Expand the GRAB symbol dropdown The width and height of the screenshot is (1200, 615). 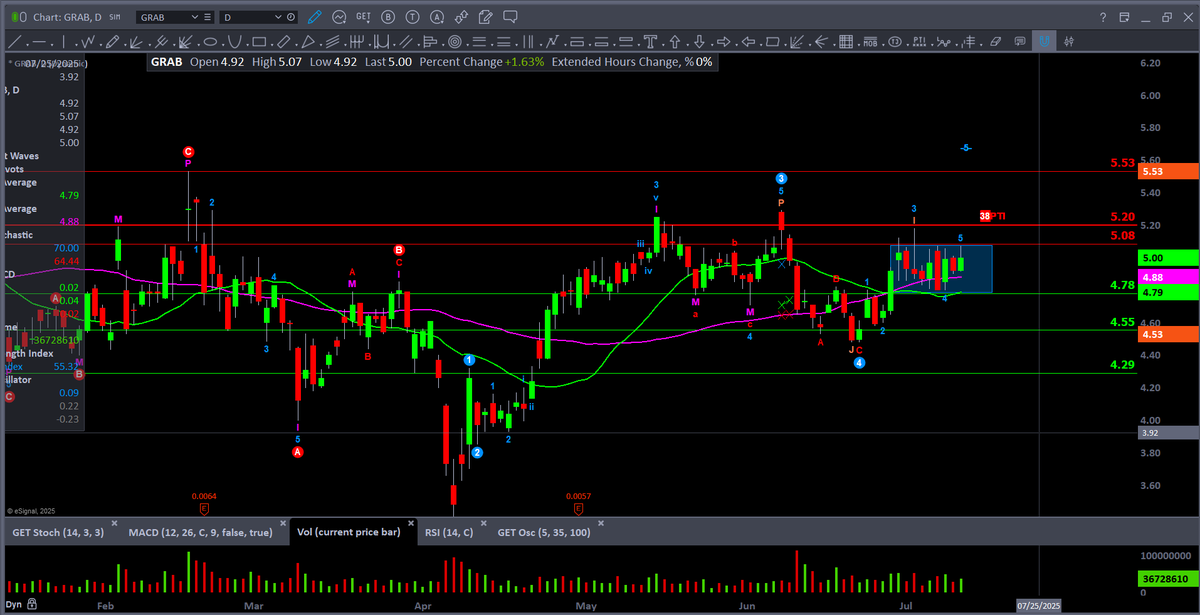(x=195, y=17)
